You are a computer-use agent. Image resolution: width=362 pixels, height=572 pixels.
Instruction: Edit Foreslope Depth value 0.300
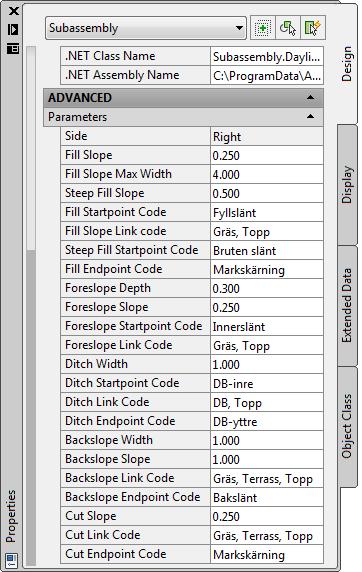[x=267, y=288]
